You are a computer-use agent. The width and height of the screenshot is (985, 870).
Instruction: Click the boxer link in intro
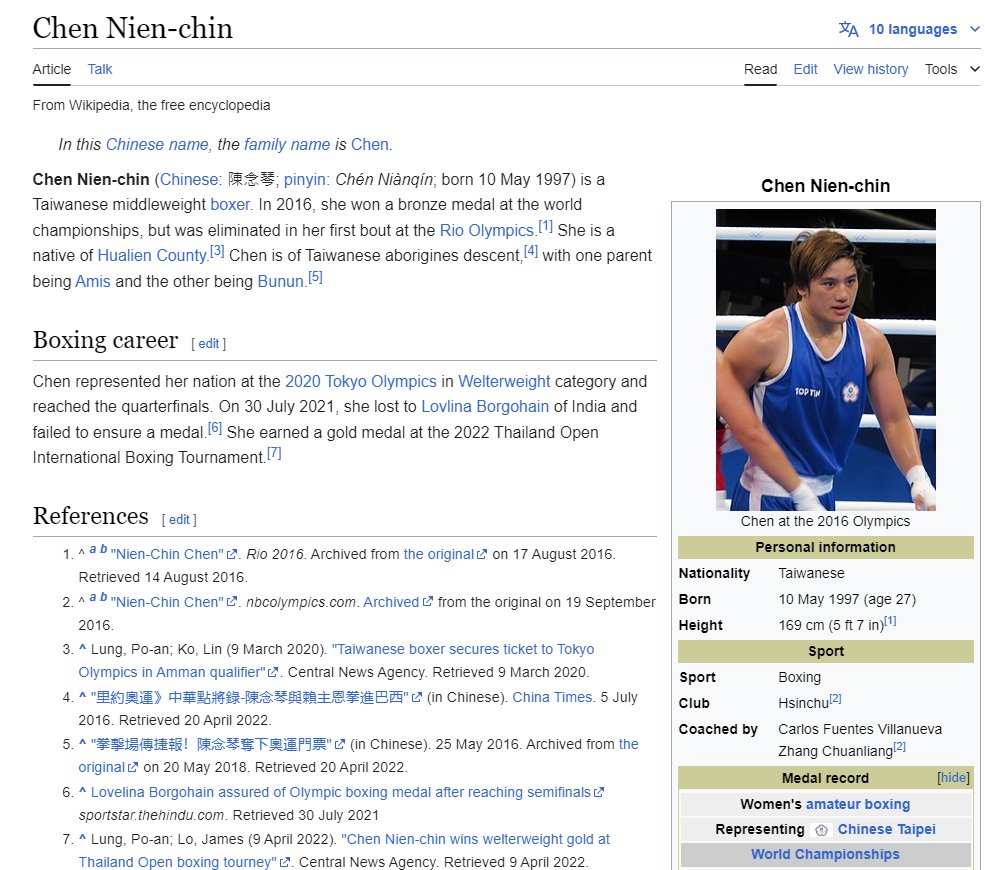tap(230, 205)
